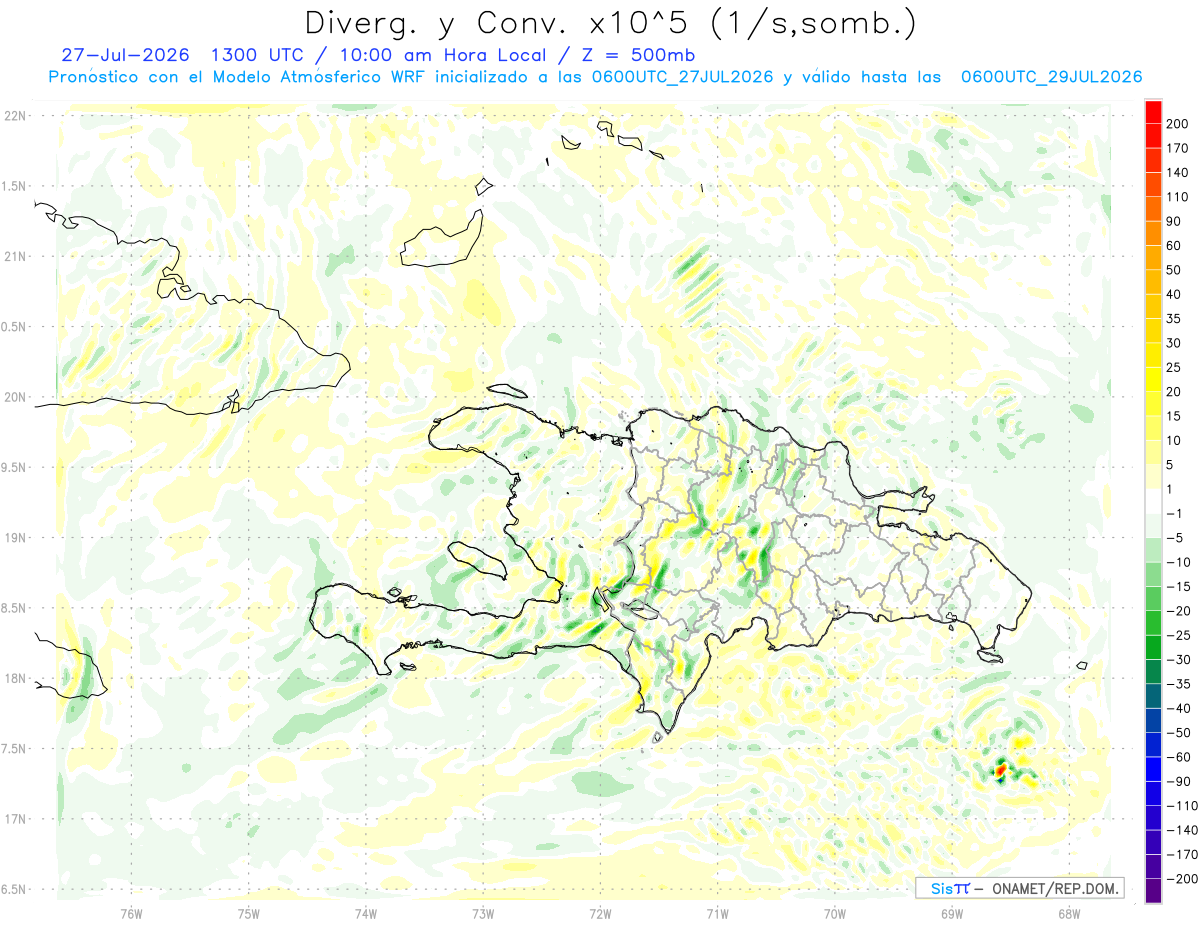1200x927 pixels.
Task: Click the '20N' latitude label
Action: pos(15,397)
